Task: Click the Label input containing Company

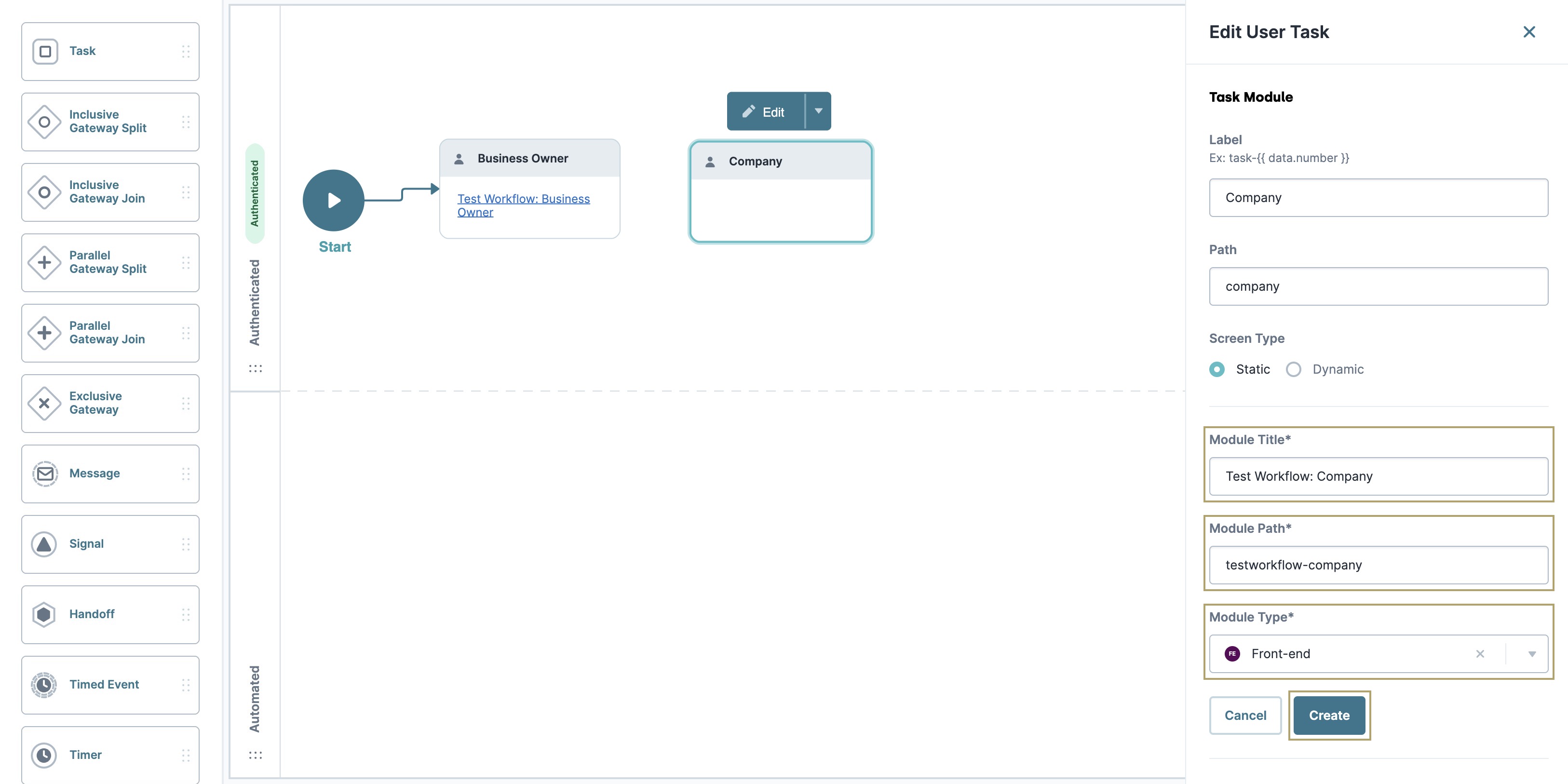Action: pyautogui.click(x=1378, y=197)
